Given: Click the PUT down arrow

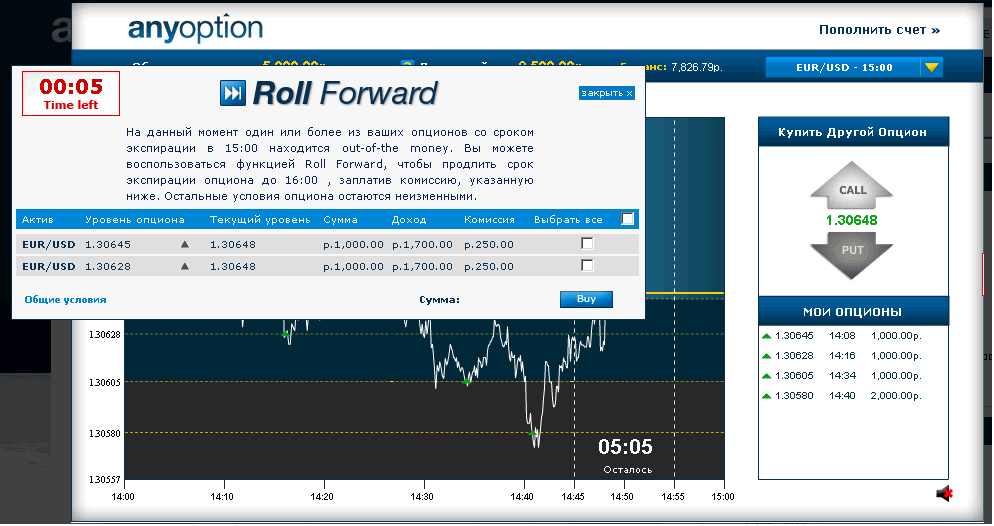Looking at the screenshot, I should pos(851,255).
